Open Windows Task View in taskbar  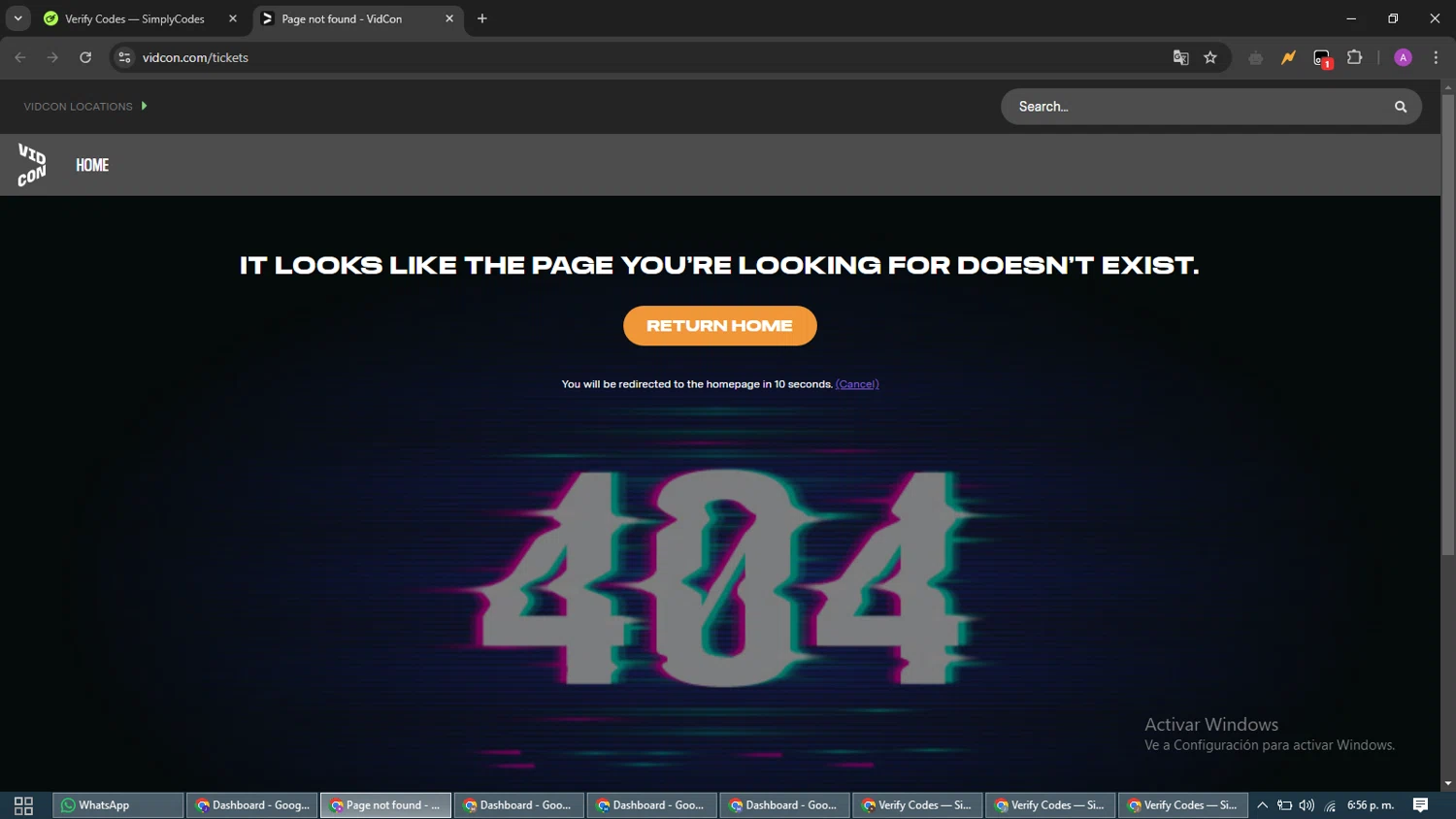23,805
